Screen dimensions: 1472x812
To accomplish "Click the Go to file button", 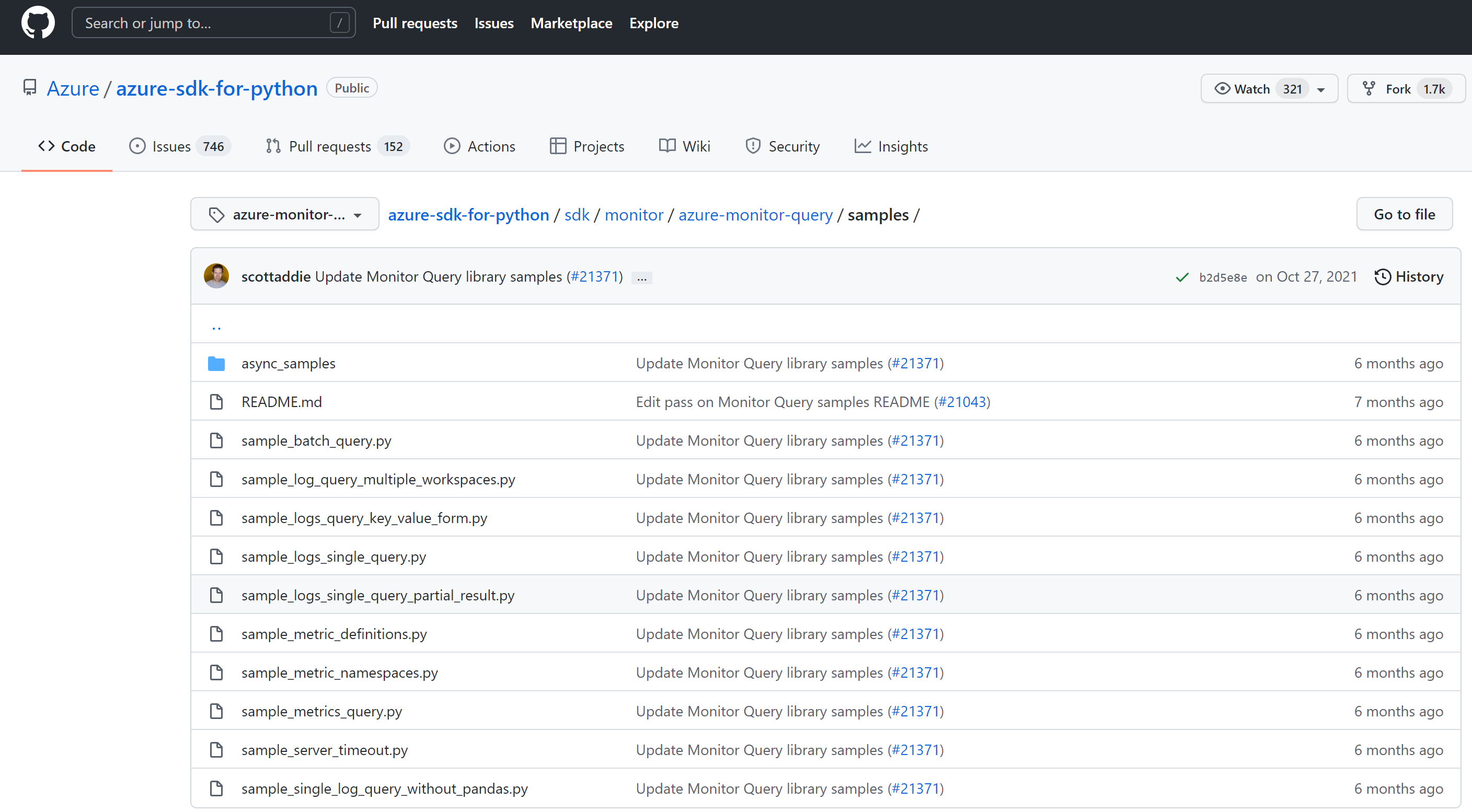I will click(x=1404, y=214).
